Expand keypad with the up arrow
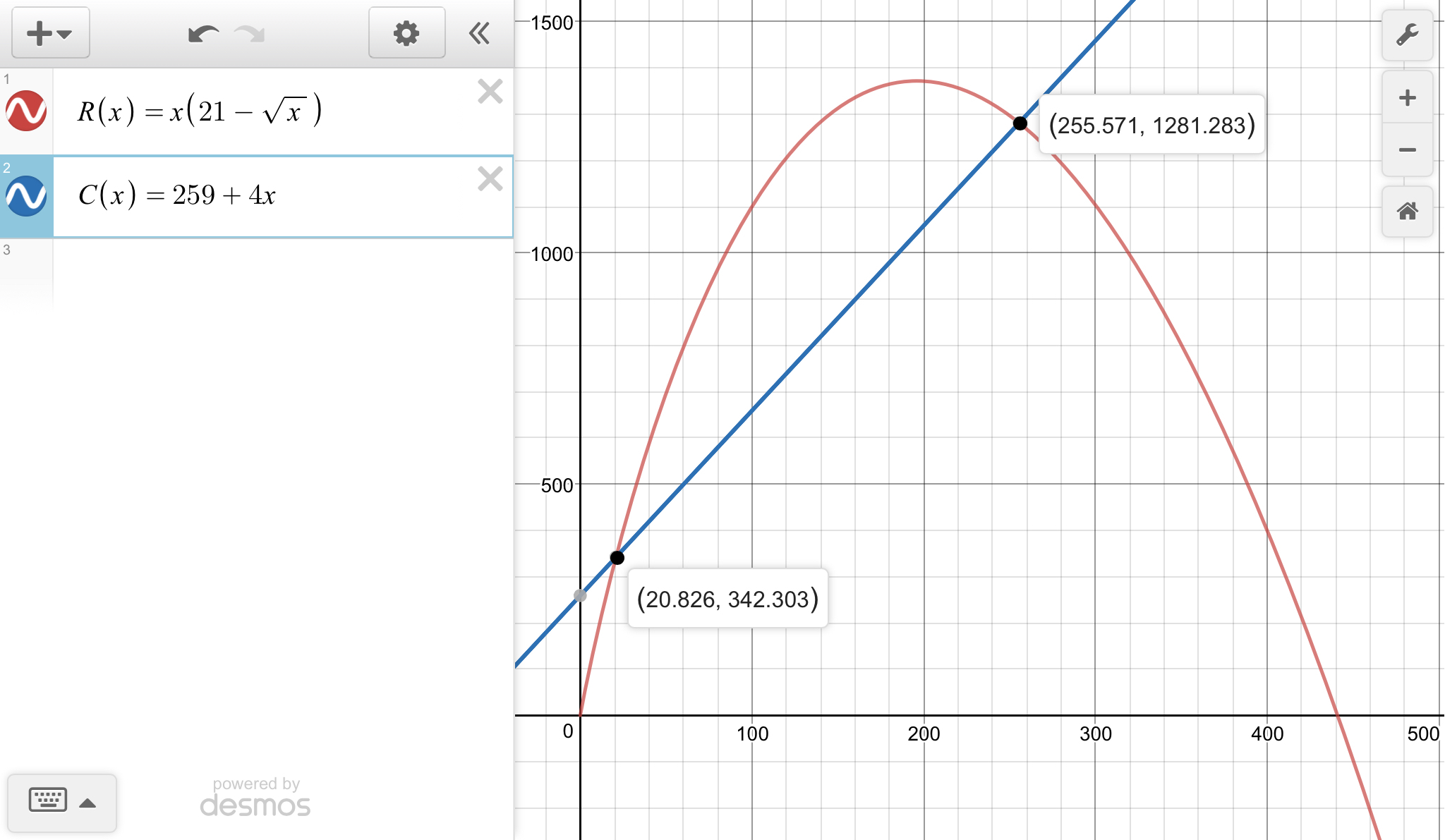The image size is (1445, 840). pyautogui.click(x=87, y=803)
